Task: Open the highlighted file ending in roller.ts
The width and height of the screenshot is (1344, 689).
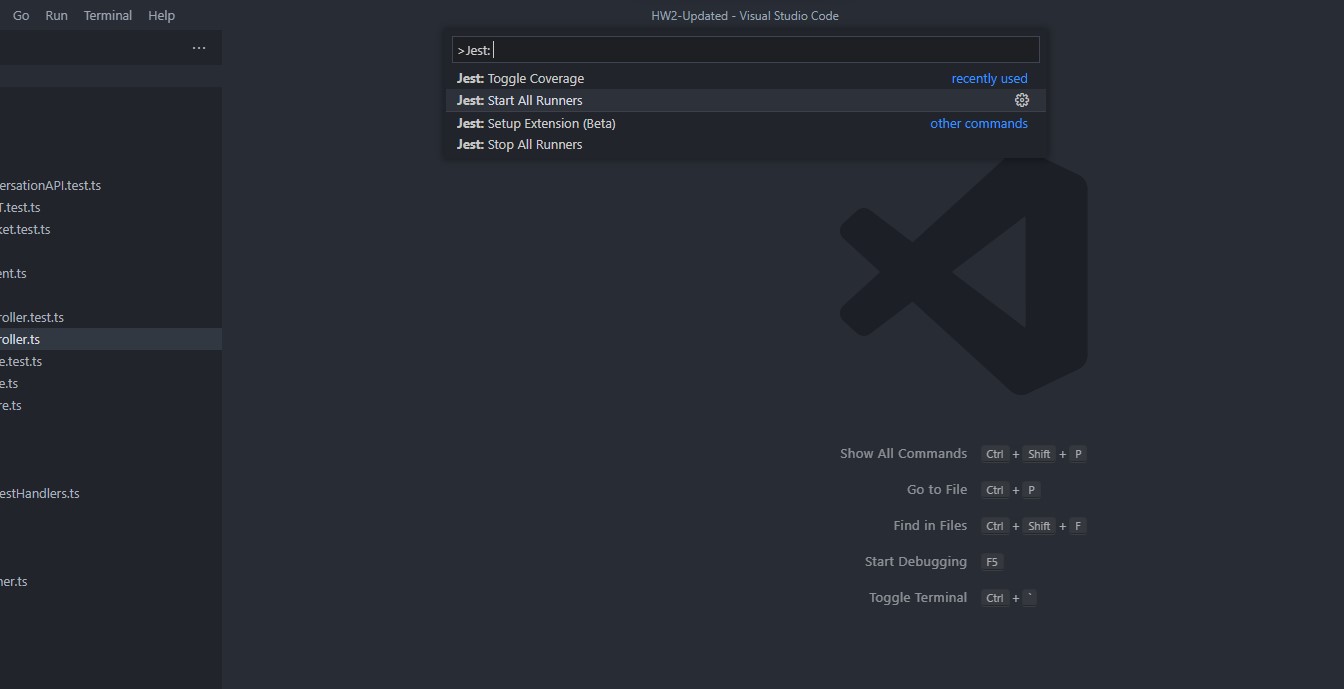Action: point(111,339)
